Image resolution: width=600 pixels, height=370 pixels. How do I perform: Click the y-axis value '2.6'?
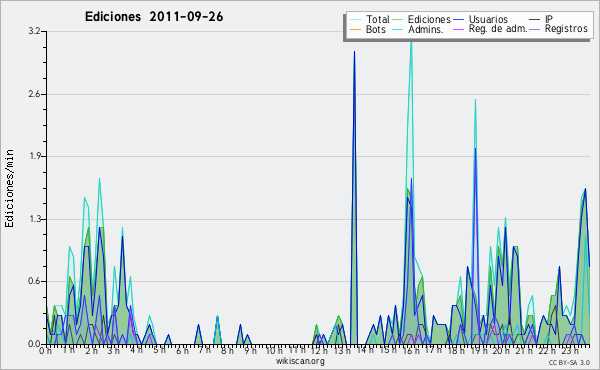(x=34, y=94)
